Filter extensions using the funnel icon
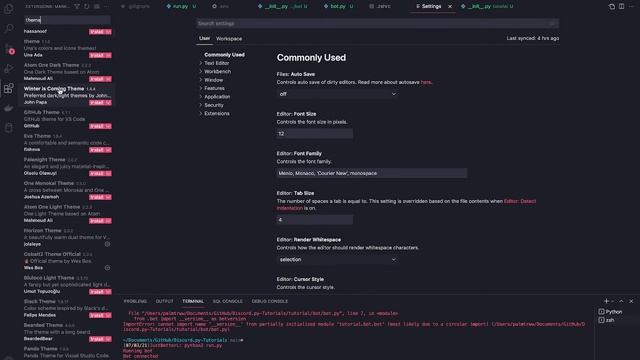This screenshot has height=360, width=640. pos(77,7)
